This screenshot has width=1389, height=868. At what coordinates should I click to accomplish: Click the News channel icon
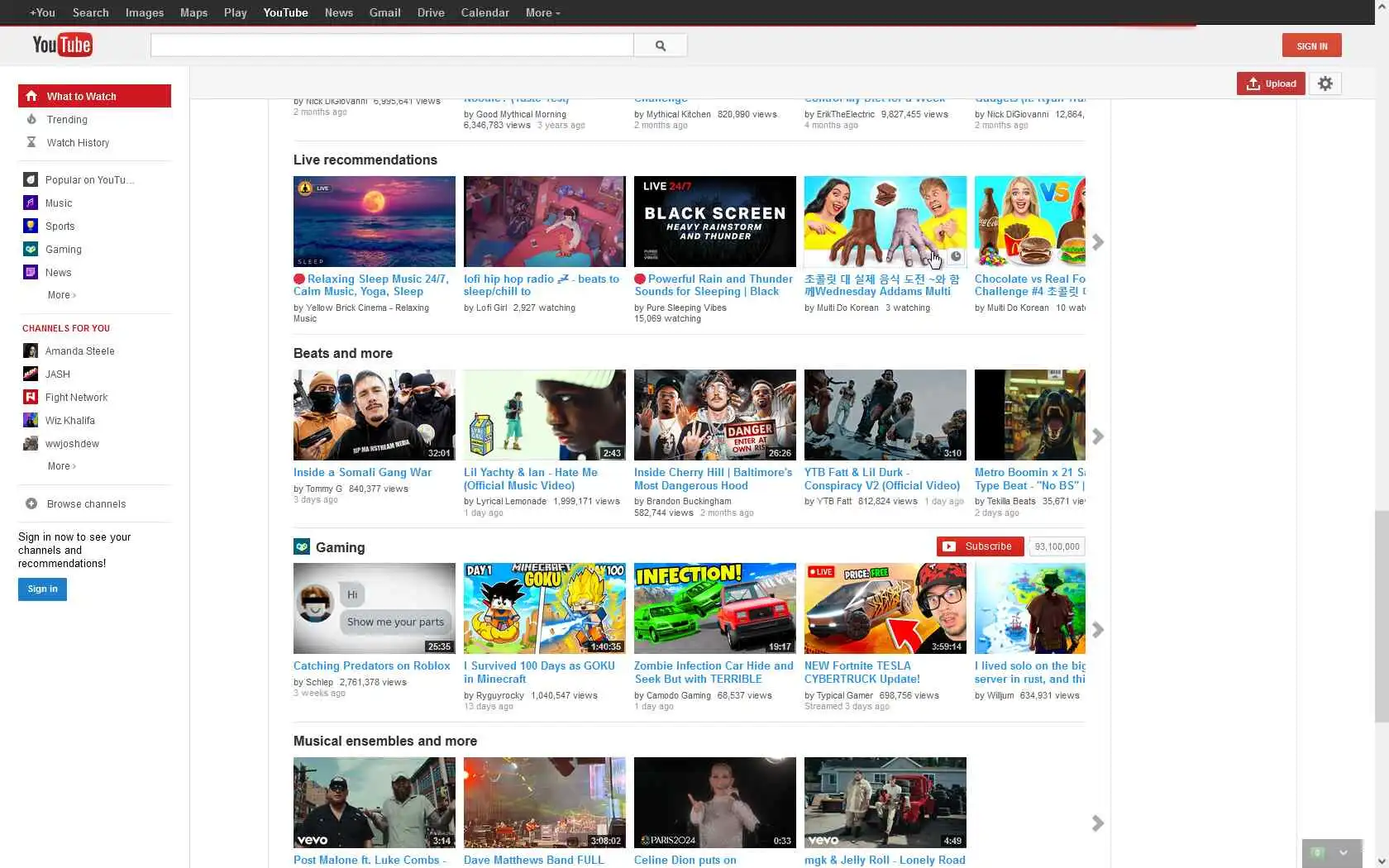31,272
